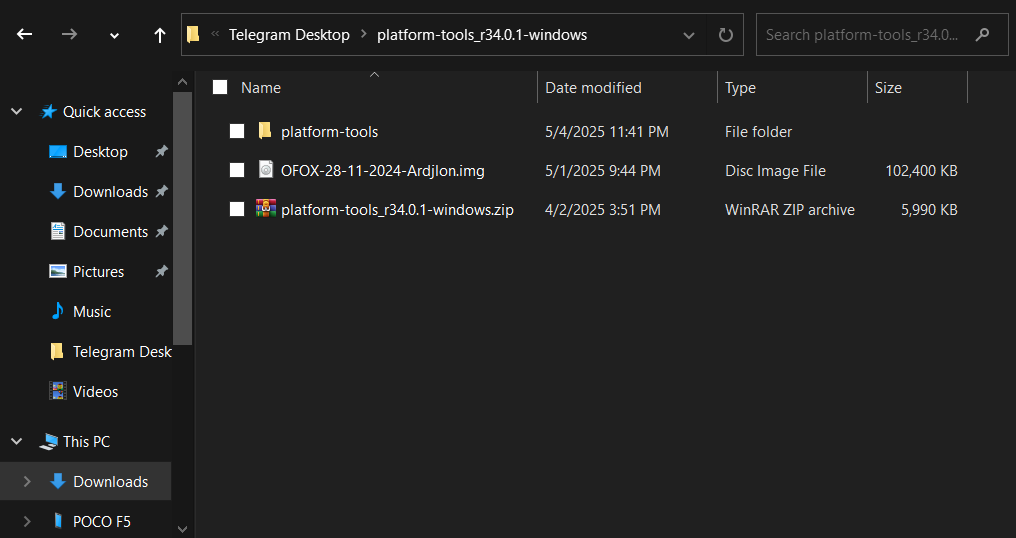Click Telegram Desktop in the breadcrumb path
1016x538 pixels.
coord(289,35)
